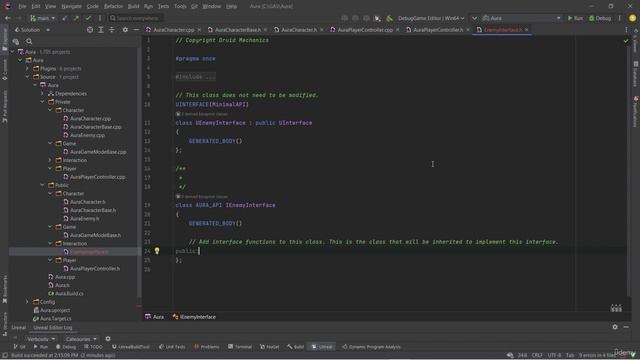Open the NuGet tool window
The height and width of the screenshot is (360, 640).
[269, 347]
